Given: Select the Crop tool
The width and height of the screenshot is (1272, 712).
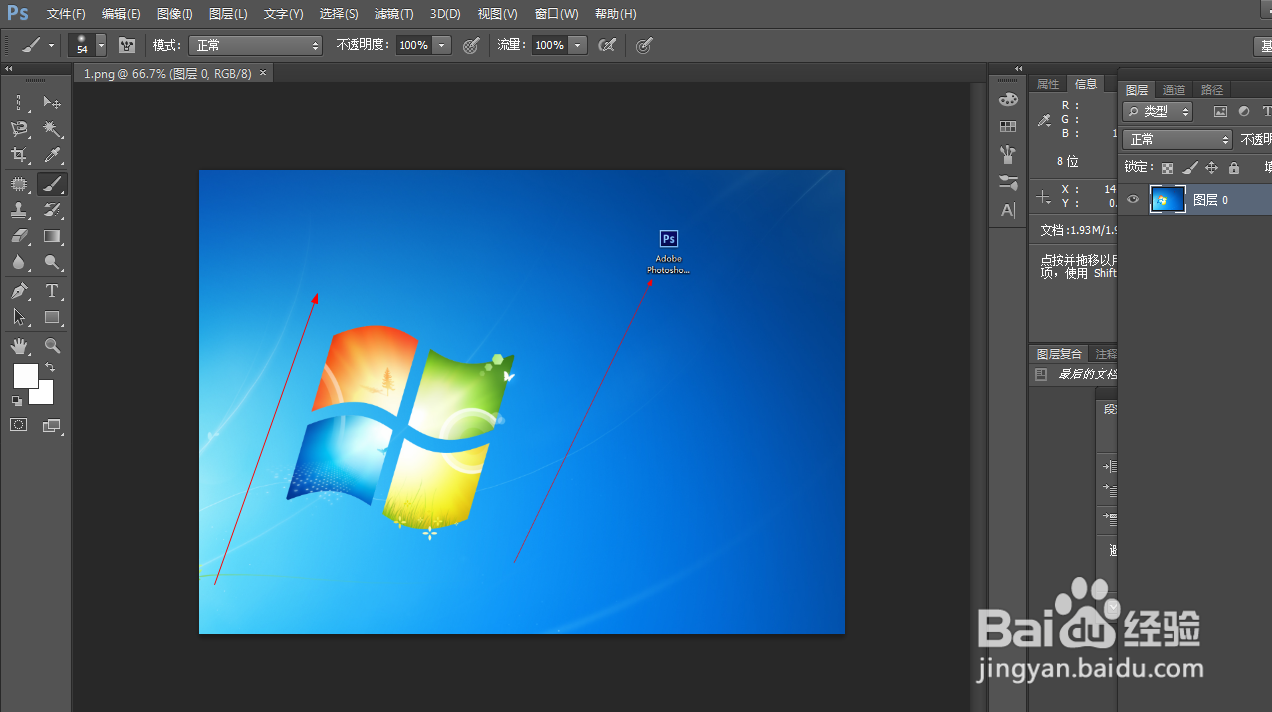Looking at the screenshot, I should pyautogui.click(x=19, y=155).
